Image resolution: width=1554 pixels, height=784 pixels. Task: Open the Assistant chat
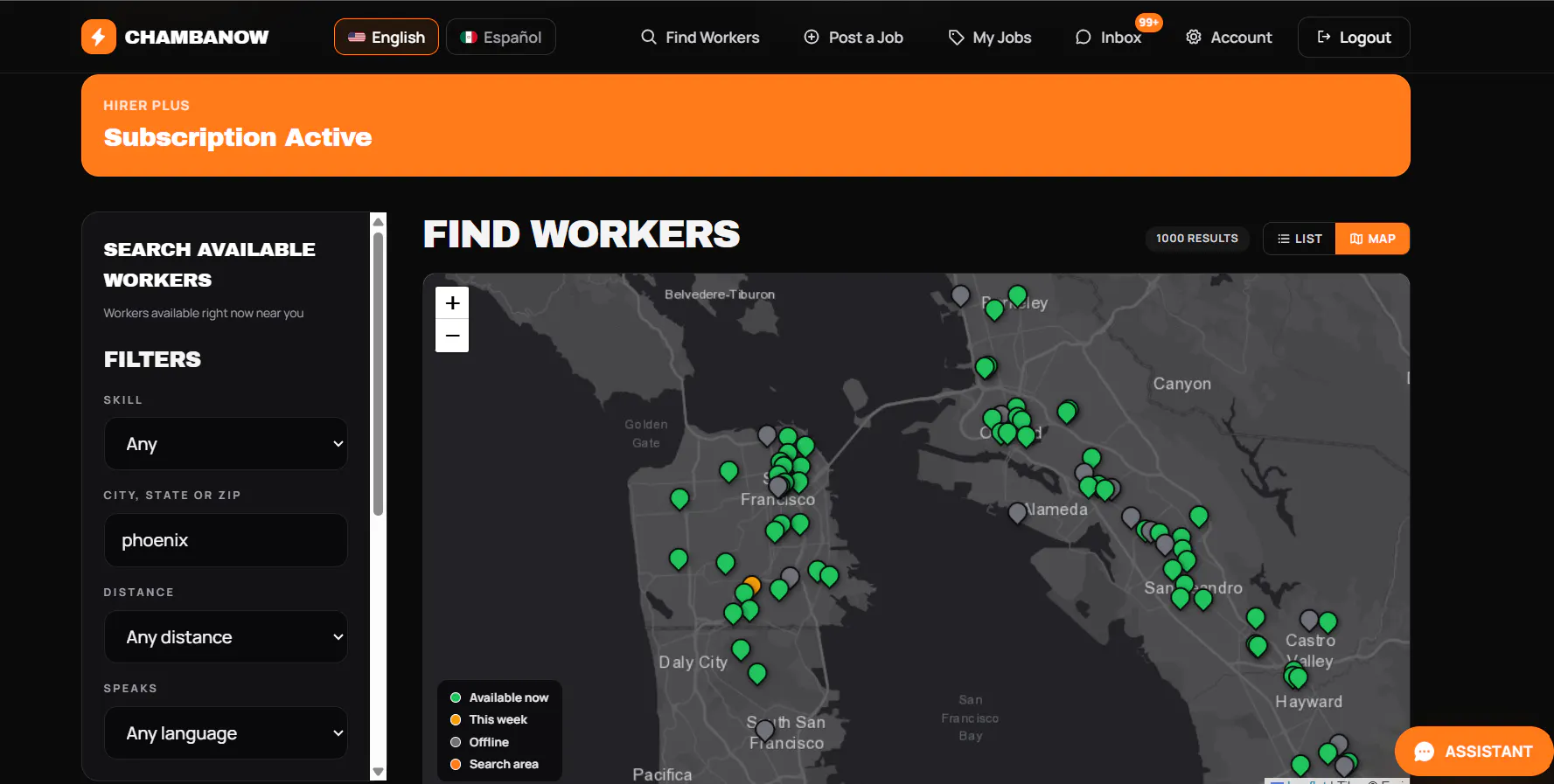tap(1474, 752)
